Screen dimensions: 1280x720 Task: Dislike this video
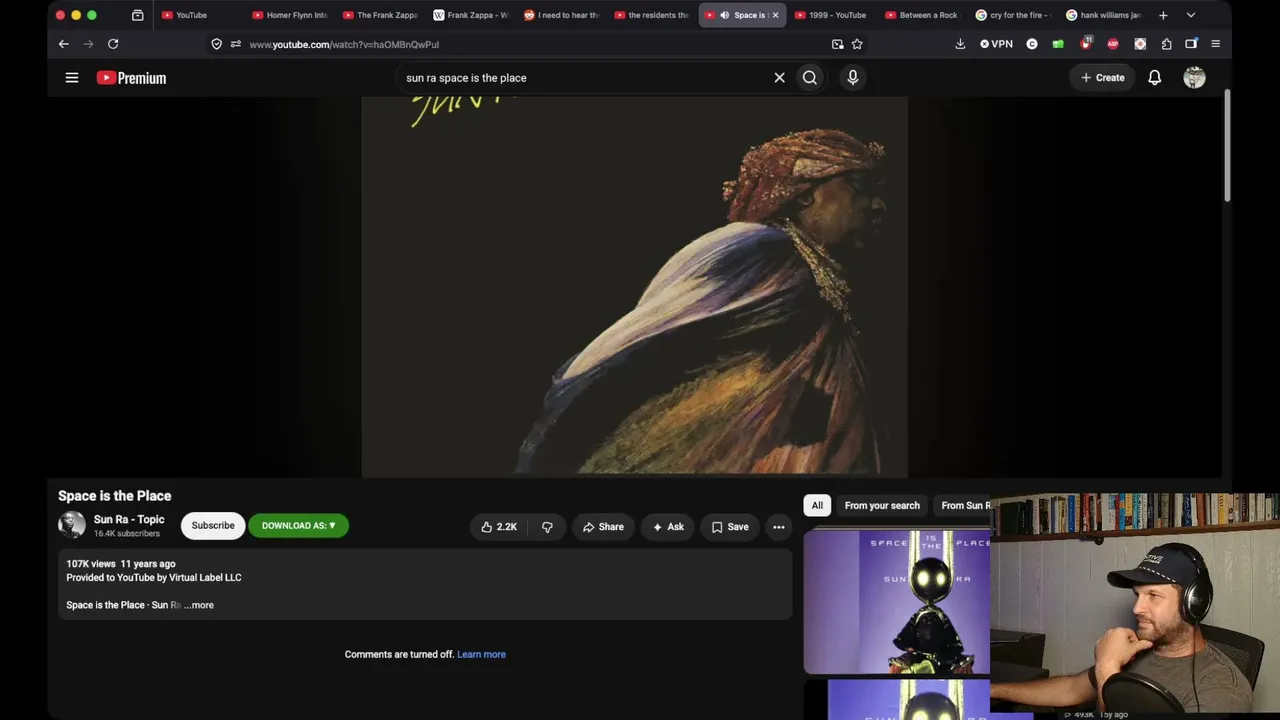point(547,527)
